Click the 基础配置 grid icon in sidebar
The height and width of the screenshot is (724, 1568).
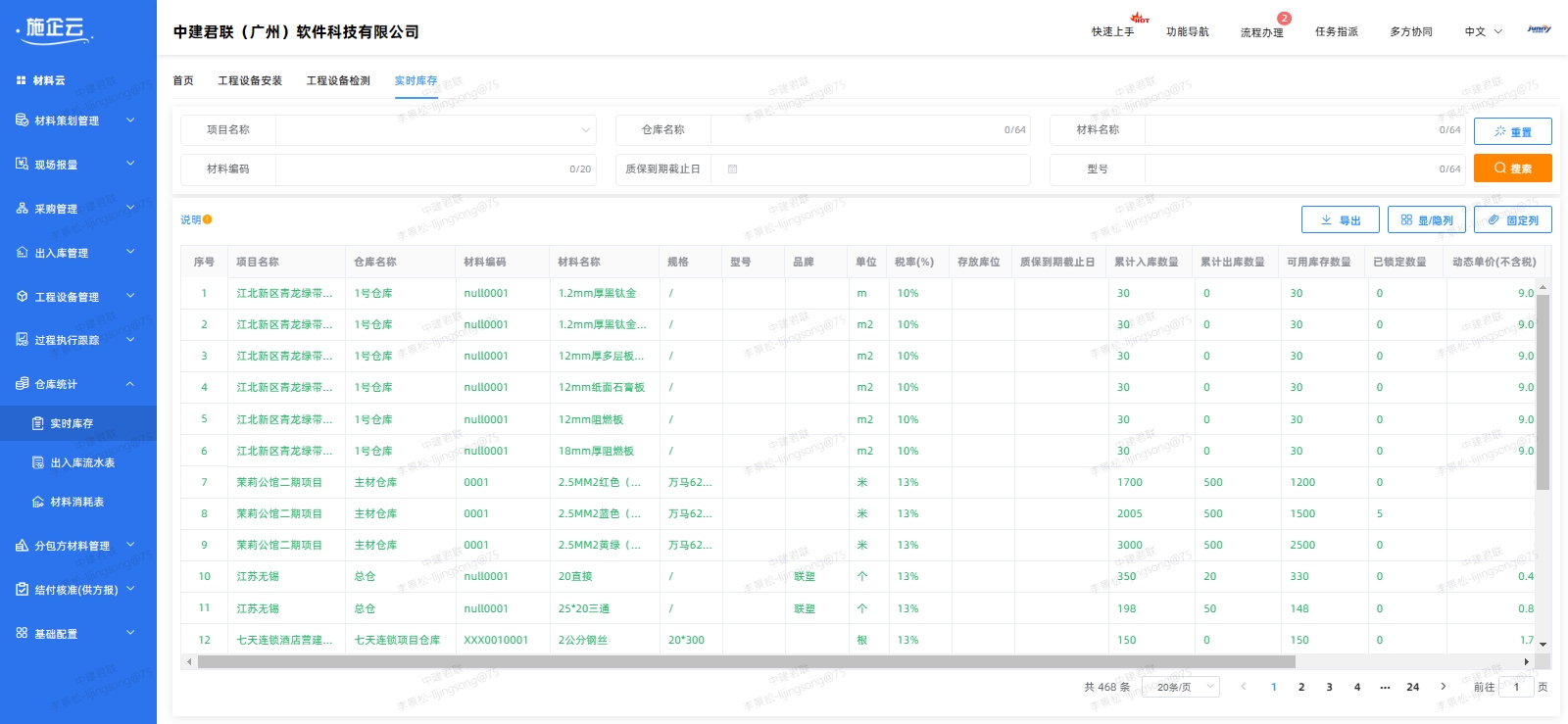tap(22, 634)
